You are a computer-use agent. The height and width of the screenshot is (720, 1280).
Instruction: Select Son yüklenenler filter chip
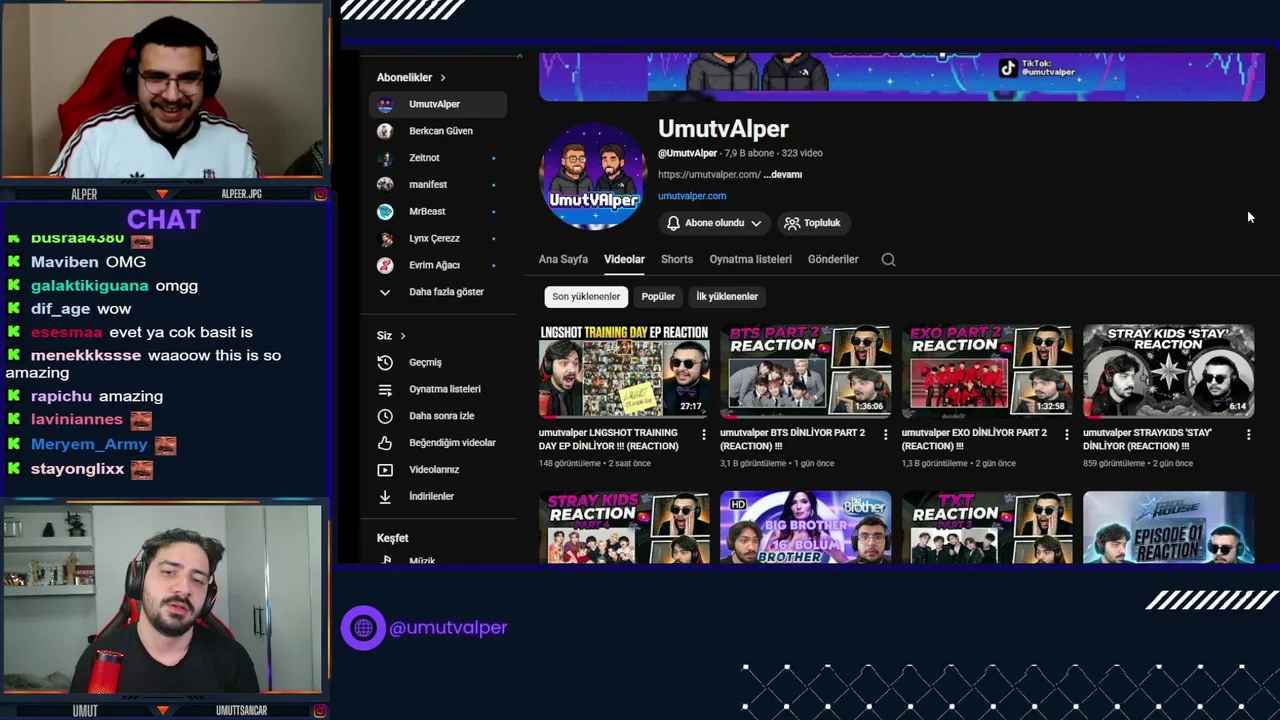(586, 296)
